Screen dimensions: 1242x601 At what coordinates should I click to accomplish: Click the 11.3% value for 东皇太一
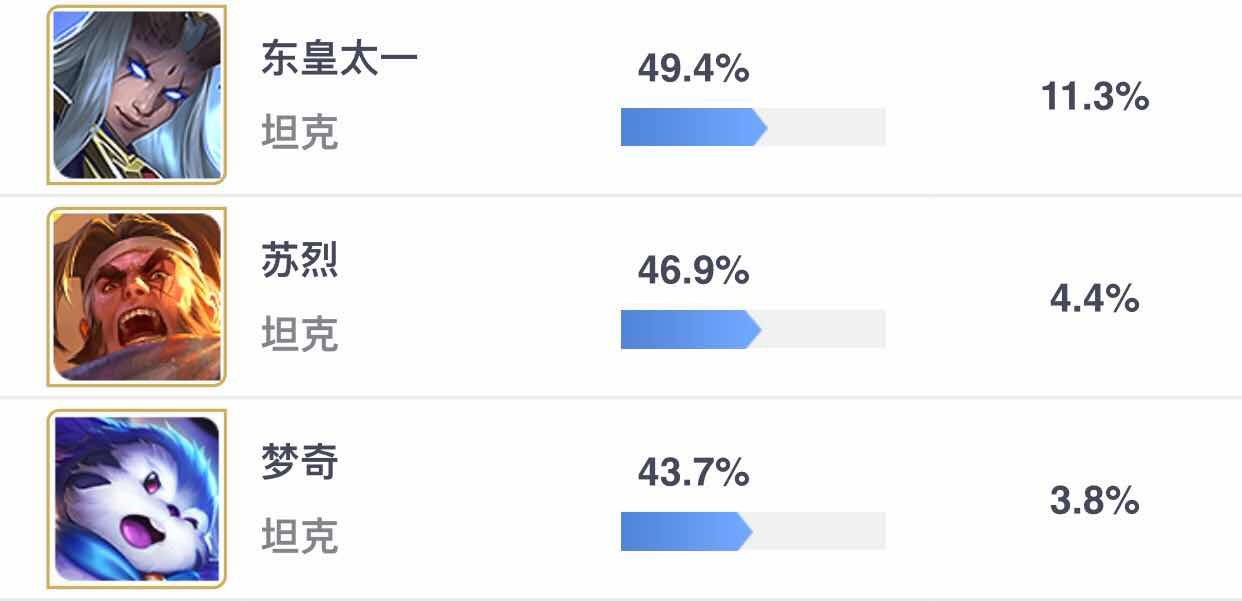[1095, 97]
